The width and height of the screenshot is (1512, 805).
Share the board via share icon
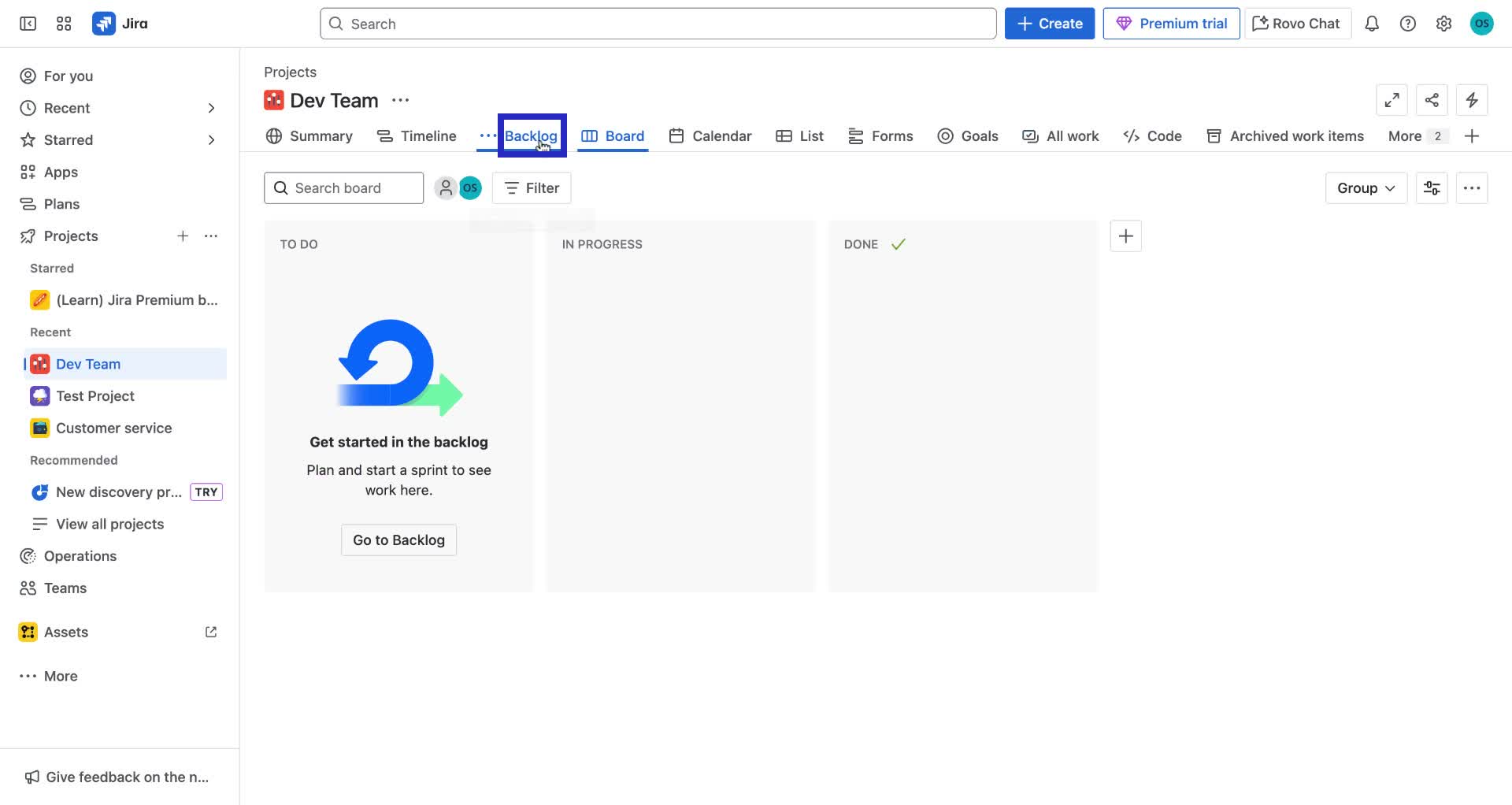point(1432,100)
